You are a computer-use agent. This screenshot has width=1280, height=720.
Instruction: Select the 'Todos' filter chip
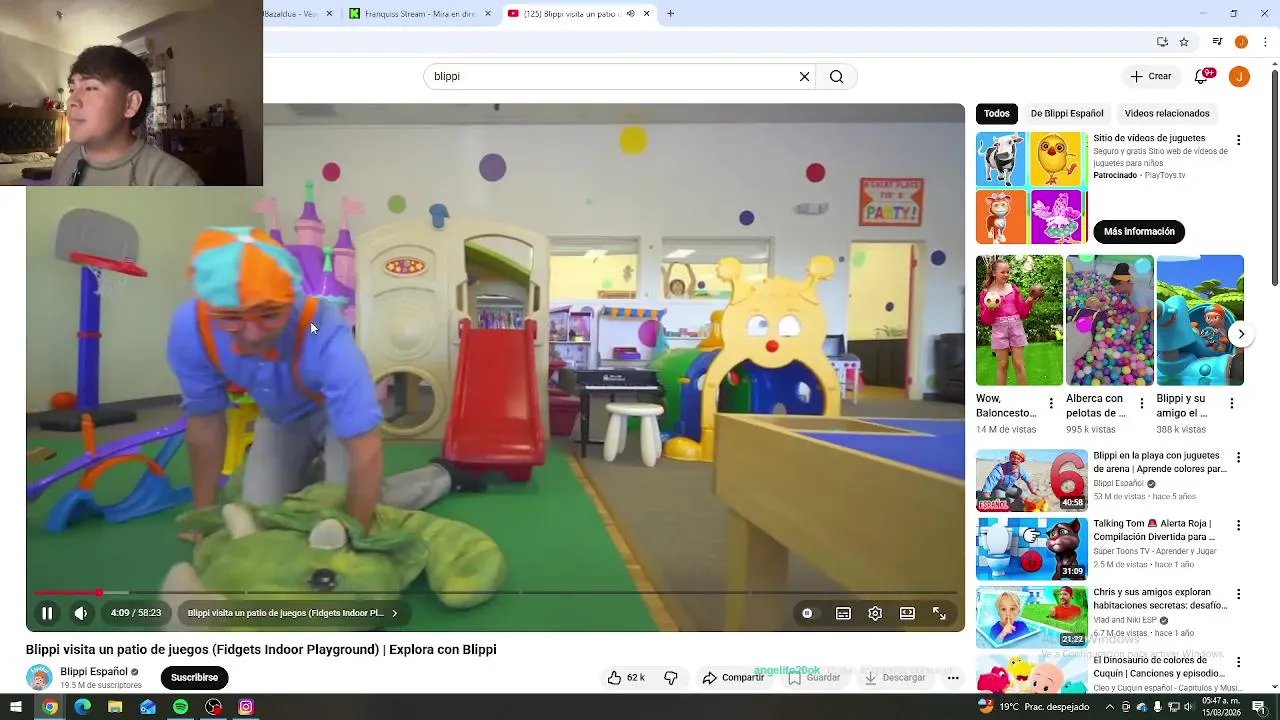pos(996,114)
